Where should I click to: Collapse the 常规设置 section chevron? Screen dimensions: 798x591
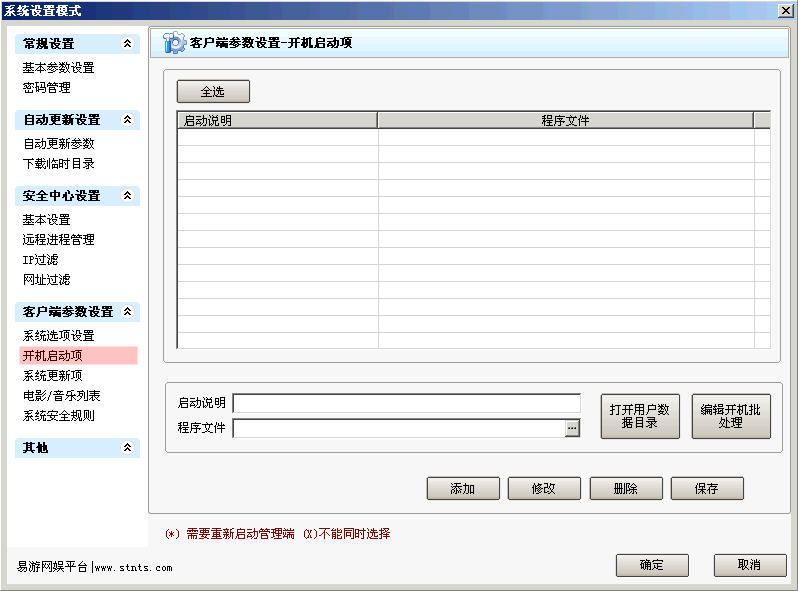point(127,44)
